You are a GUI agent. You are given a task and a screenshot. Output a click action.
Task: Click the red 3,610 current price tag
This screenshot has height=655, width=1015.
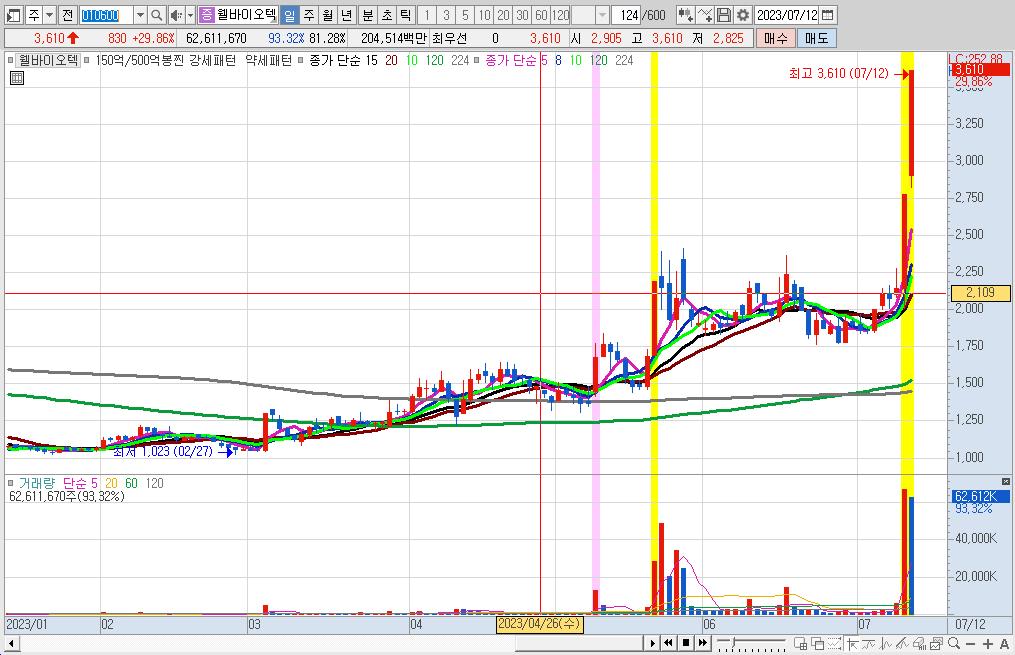[981, 69]
